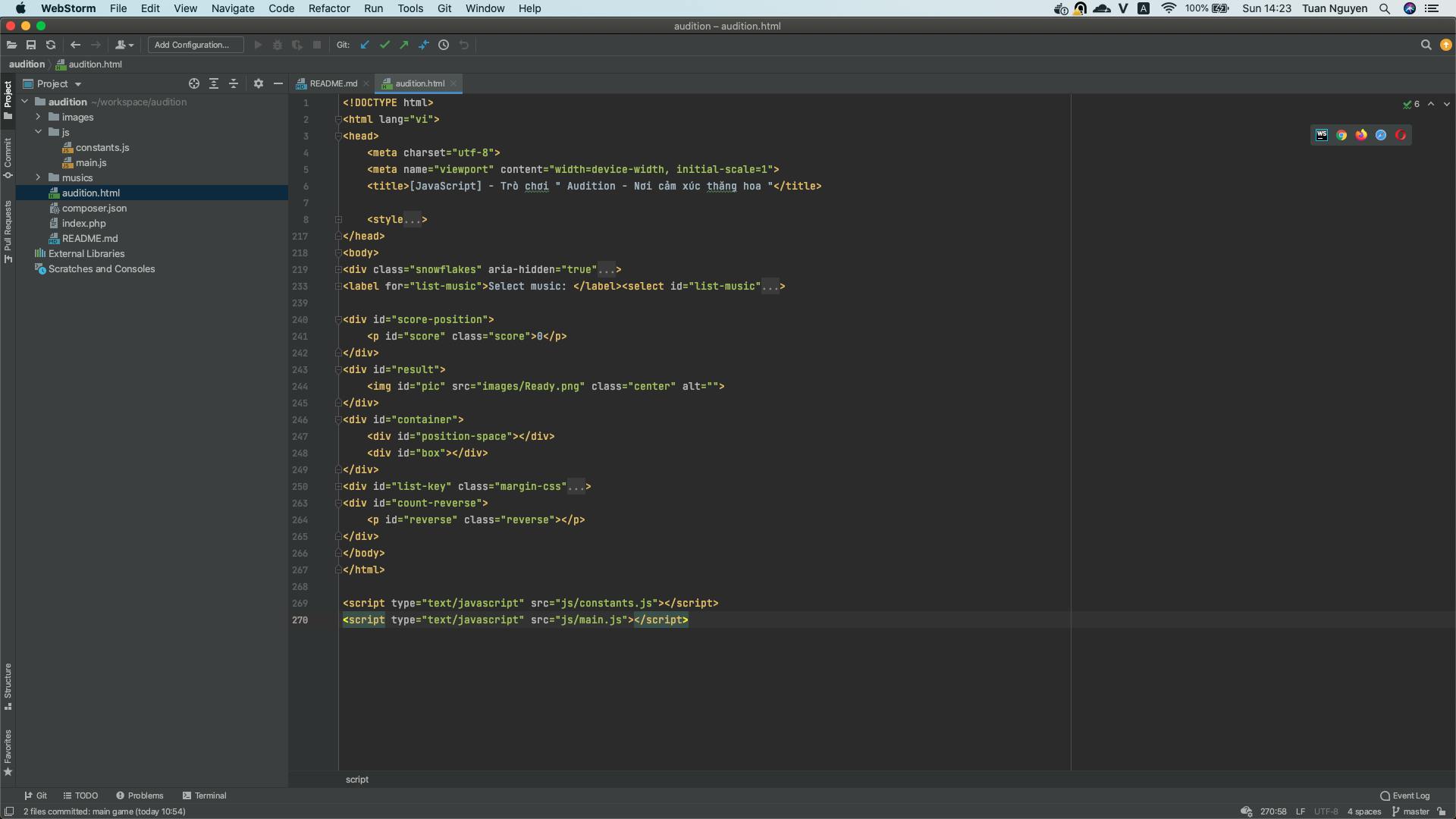The width and height of the screenshot is (1456, 819).
Task: Click 4 spaces indent setting in status bar
Action: coord(1364,811)
